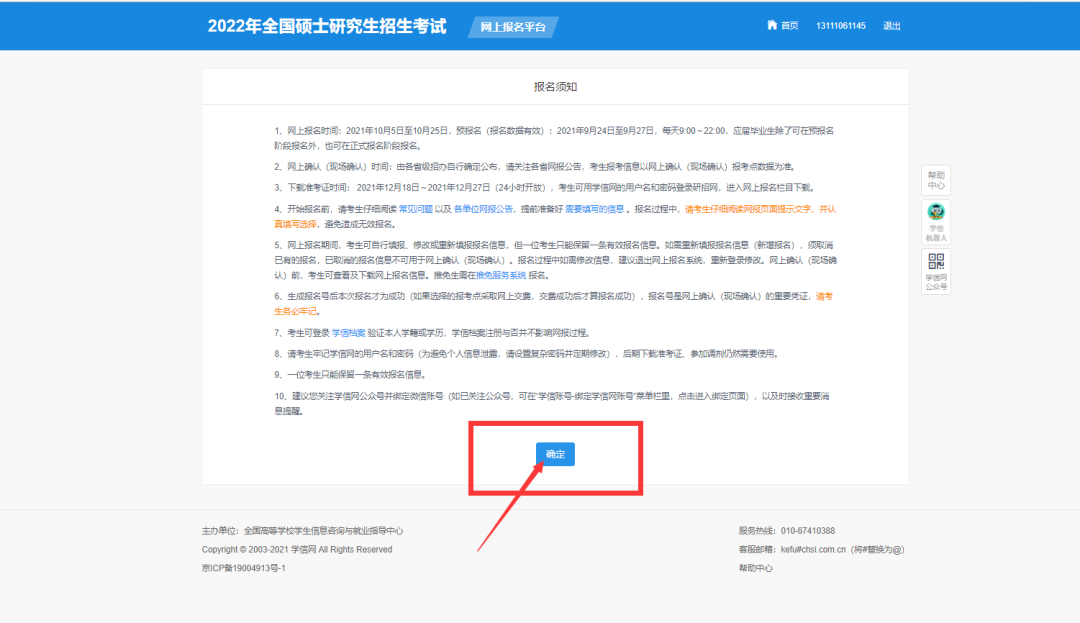Click service hotline 010-67410388
Viewport: 1080px width, 623px height.
pos(808,531)
